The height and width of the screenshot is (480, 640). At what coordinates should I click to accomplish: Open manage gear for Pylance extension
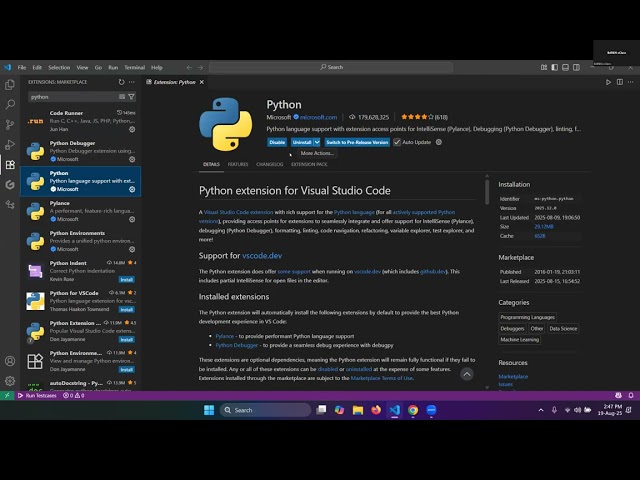pos(132,219)
